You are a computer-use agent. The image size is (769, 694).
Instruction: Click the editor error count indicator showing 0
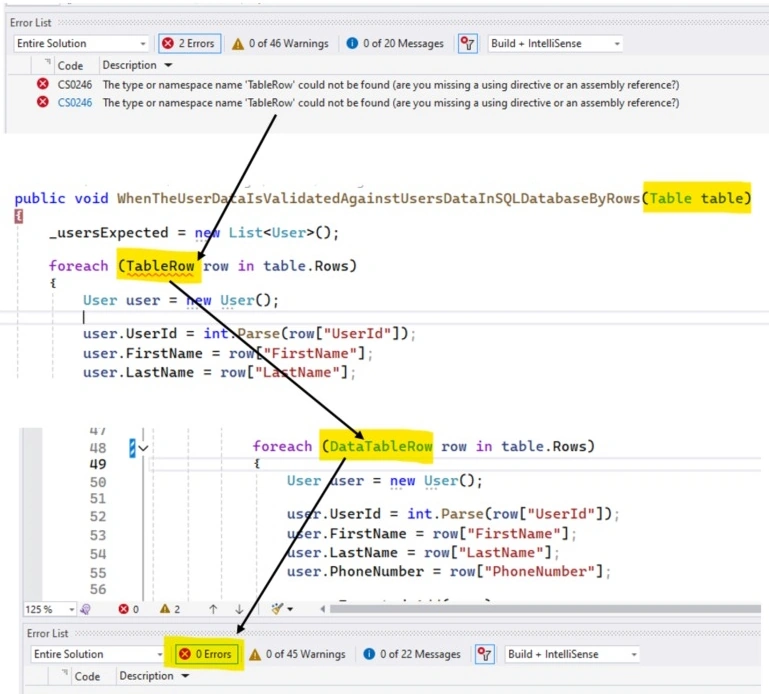pyautogui.click(x=129, y=609)
